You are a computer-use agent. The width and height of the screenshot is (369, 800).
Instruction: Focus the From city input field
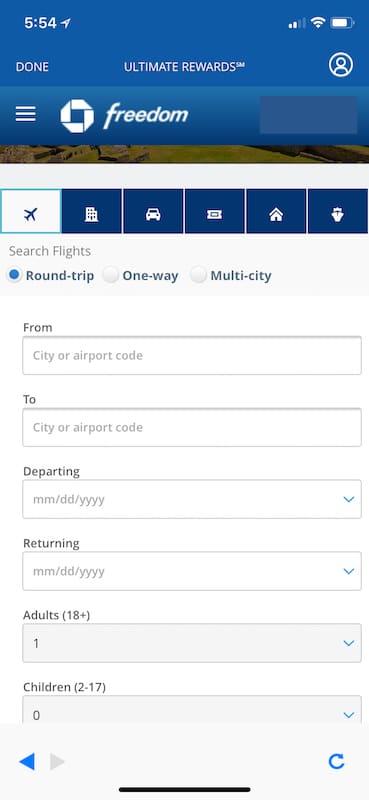point(192,355)
